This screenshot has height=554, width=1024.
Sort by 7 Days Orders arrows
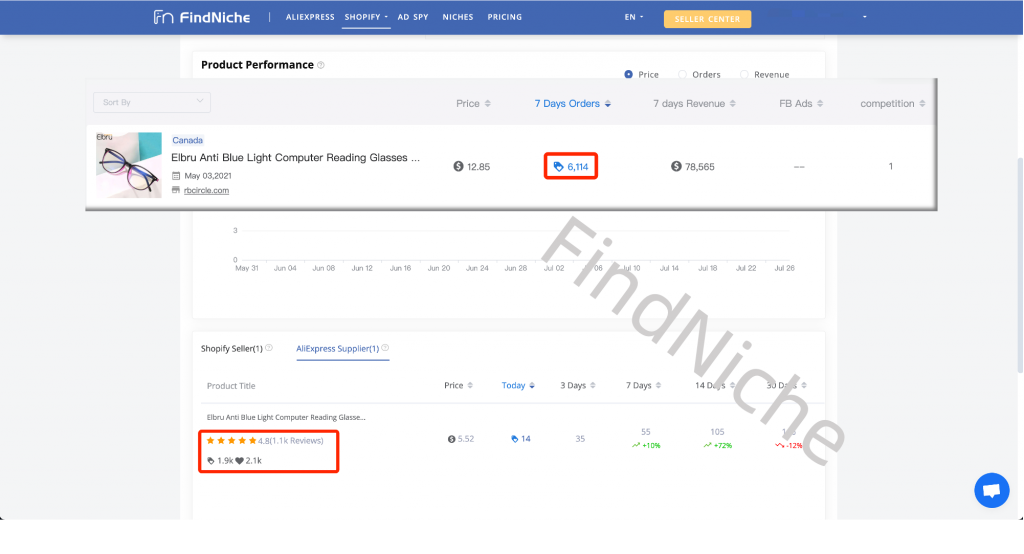pos(608,103)
